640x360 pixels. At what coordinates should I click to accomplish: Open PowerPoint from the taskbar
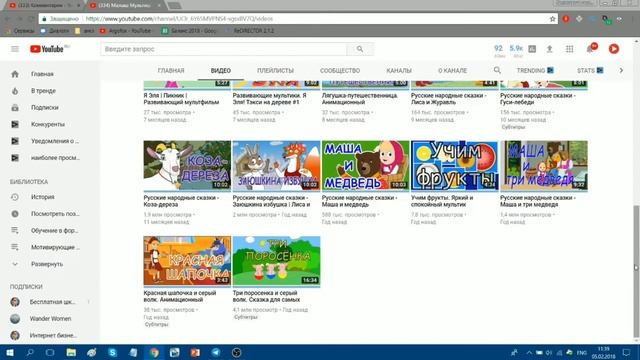(195, 352)
